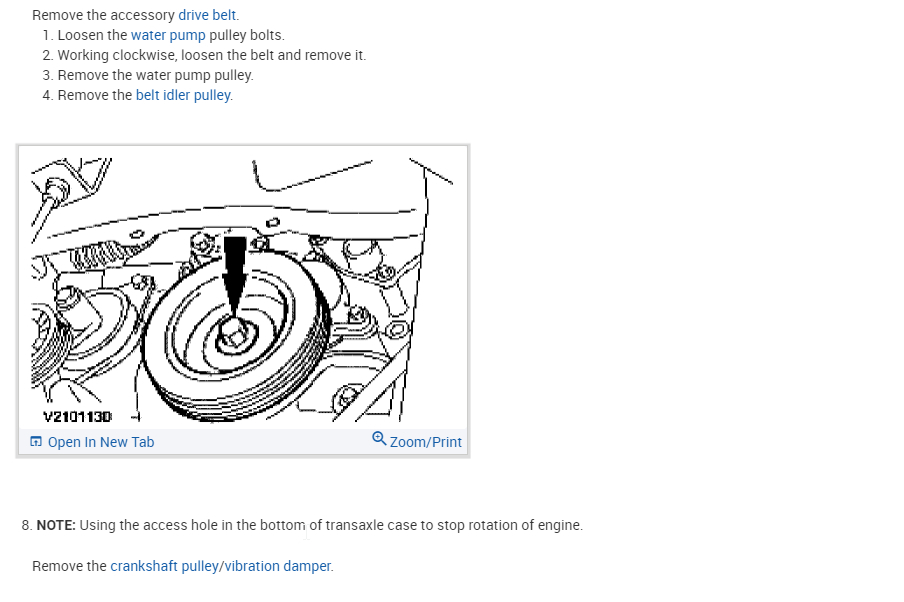Open the crankshaft pulley/vibration damper link
This screenshot has width=904, height=602.
point(220,566)
